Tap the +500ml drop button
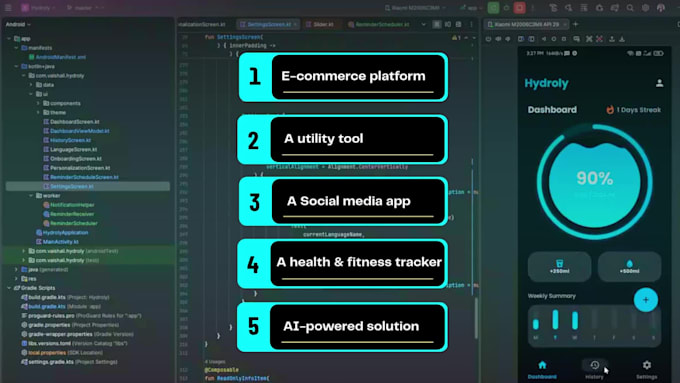This screenshot has width=680, height=383. (x=629, y=266)
